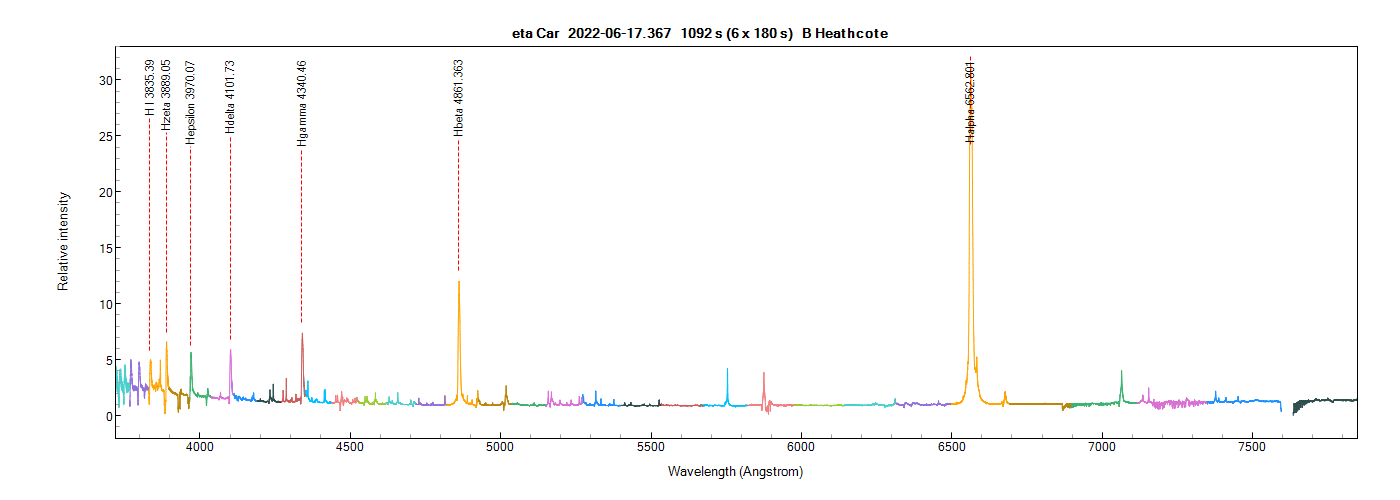Select the red emission peak near 5875

tap(764, 375)
